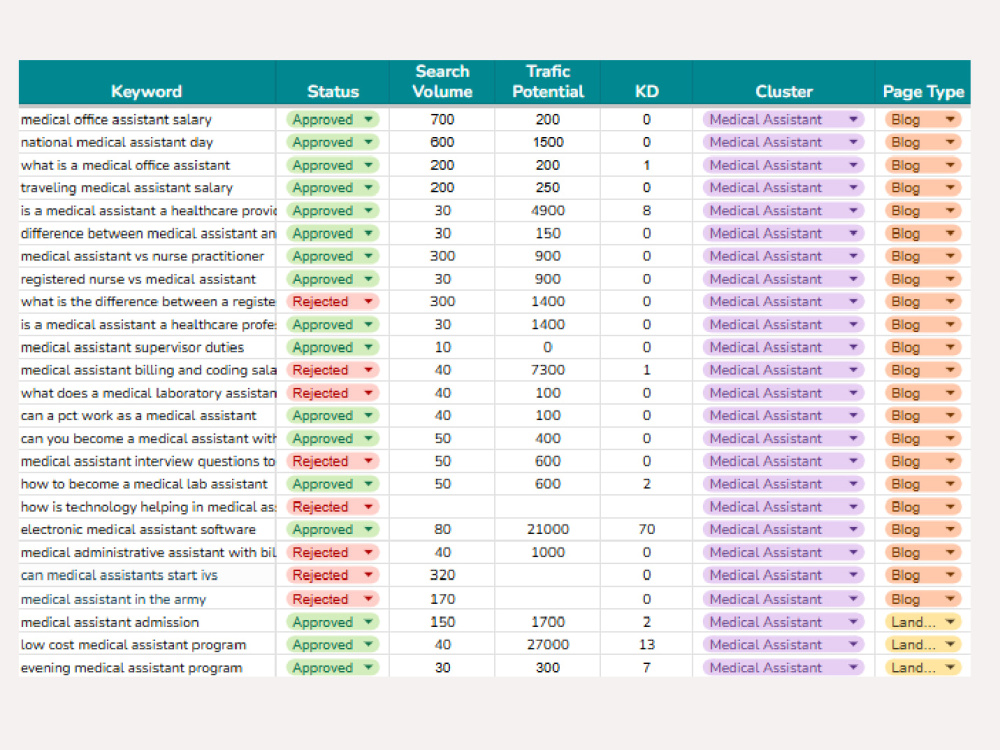Open Page Type dropdown for low cost medical assistant program

(922, 645)
